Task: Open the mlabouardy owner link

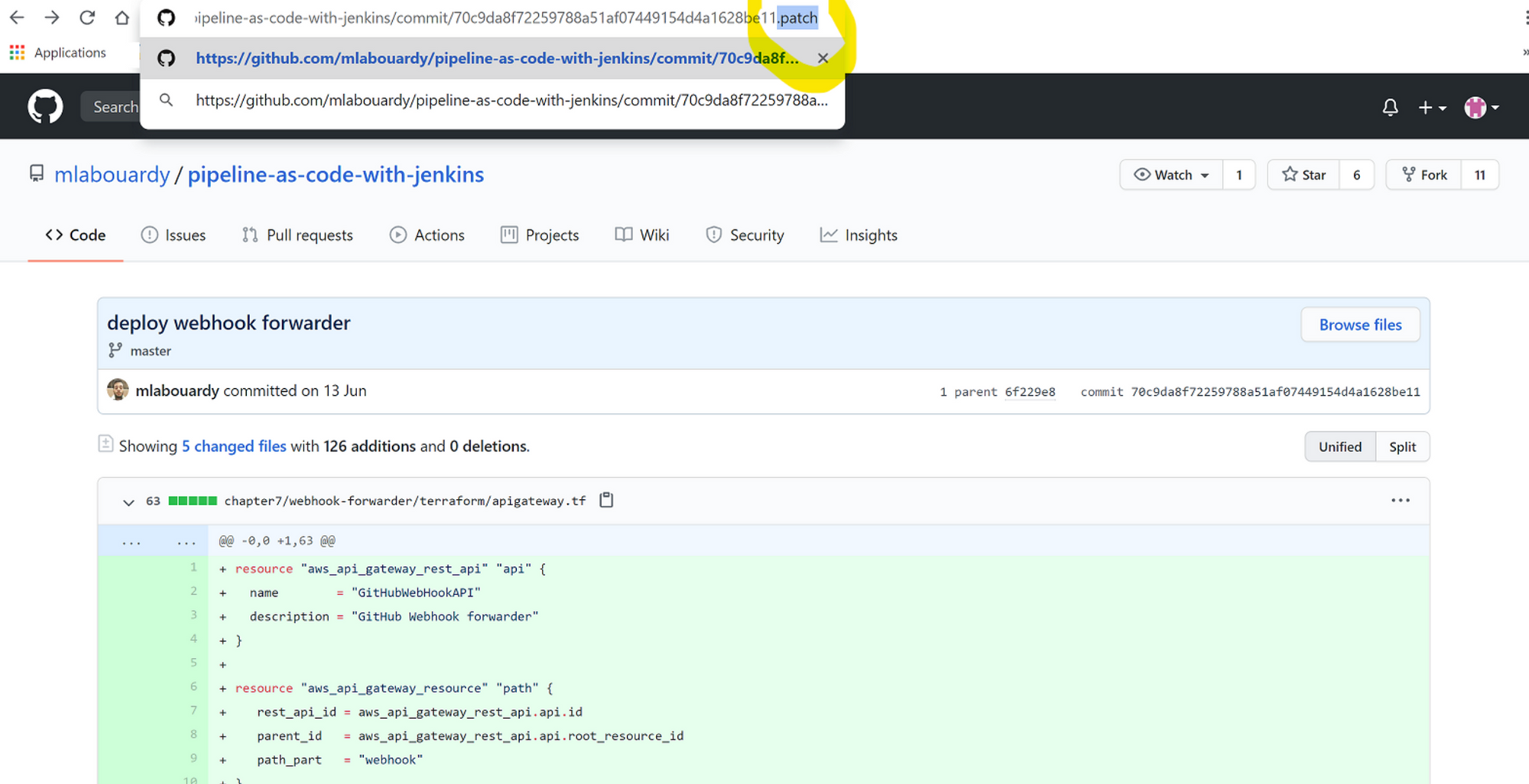Action: pyautogui.click(x=112, y=175)
